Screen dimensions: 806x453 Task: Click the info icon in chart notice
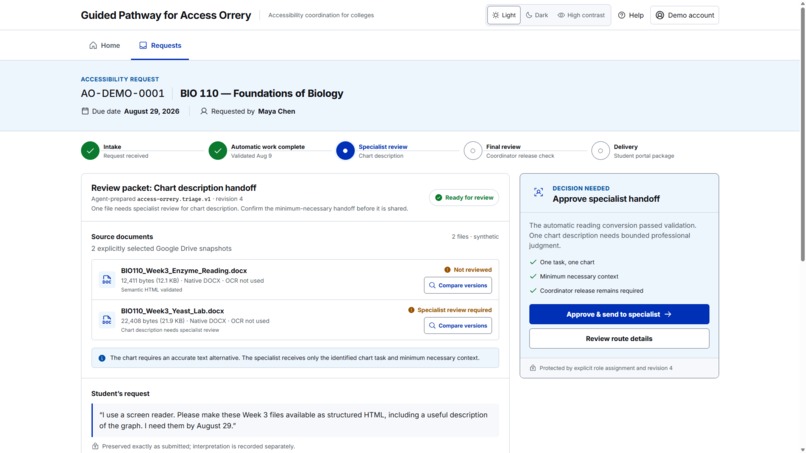tap(102, 358)
